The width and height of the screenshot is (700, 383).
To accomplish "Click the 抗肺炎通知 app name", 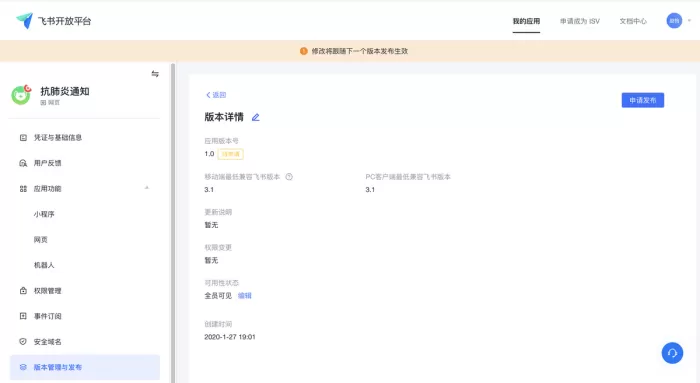I will click(x=65, y=91).
